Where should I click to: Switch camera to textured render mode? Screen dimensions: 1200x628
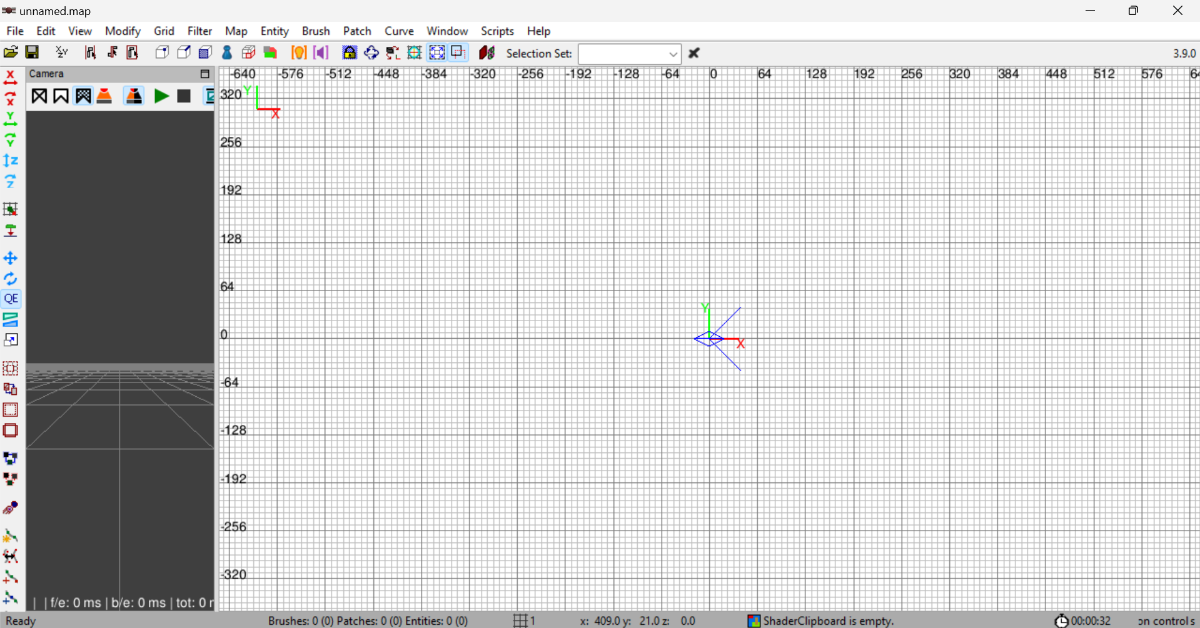point(83,96)
